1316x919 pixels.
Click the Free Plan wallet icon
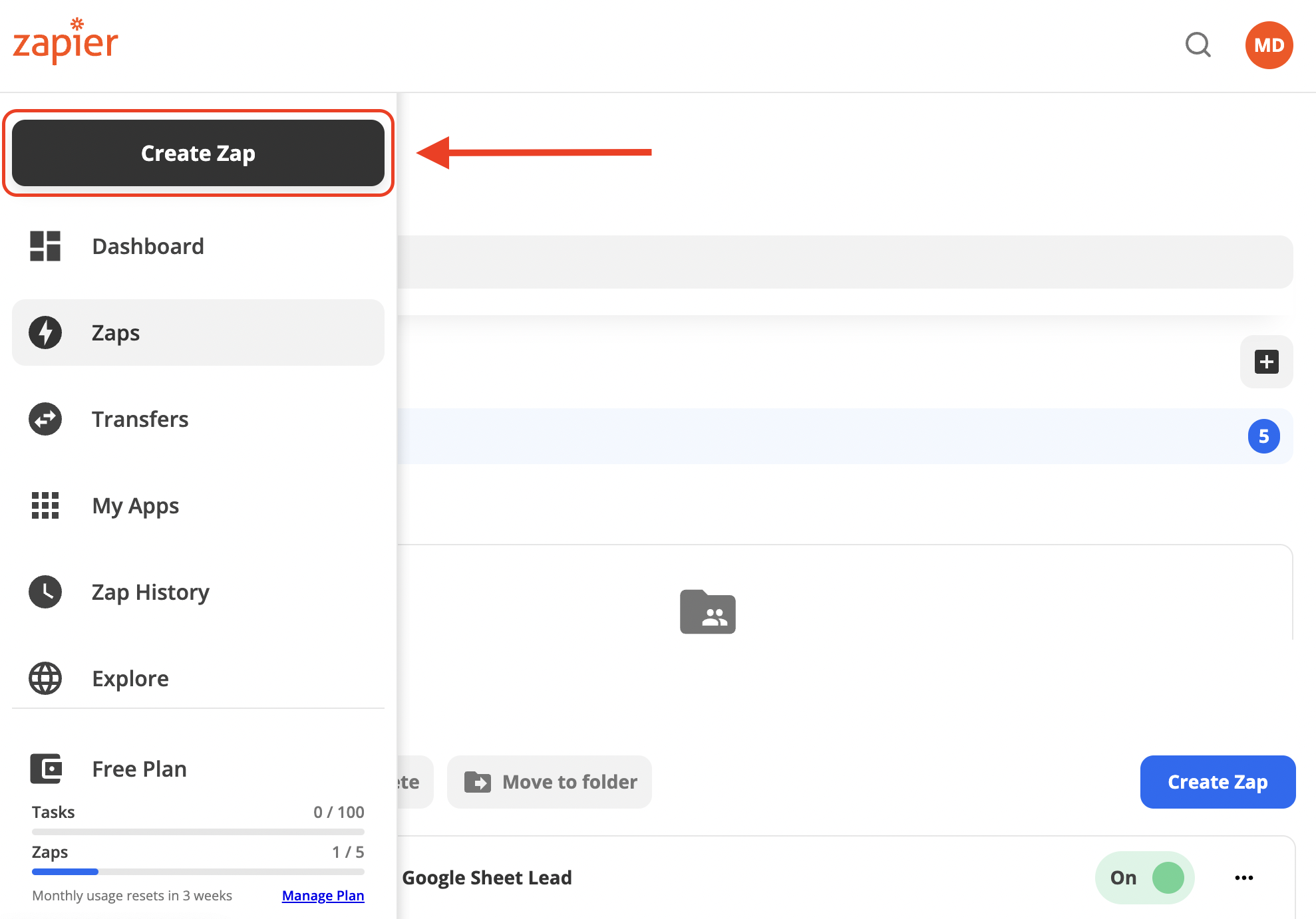coord(45,769)
